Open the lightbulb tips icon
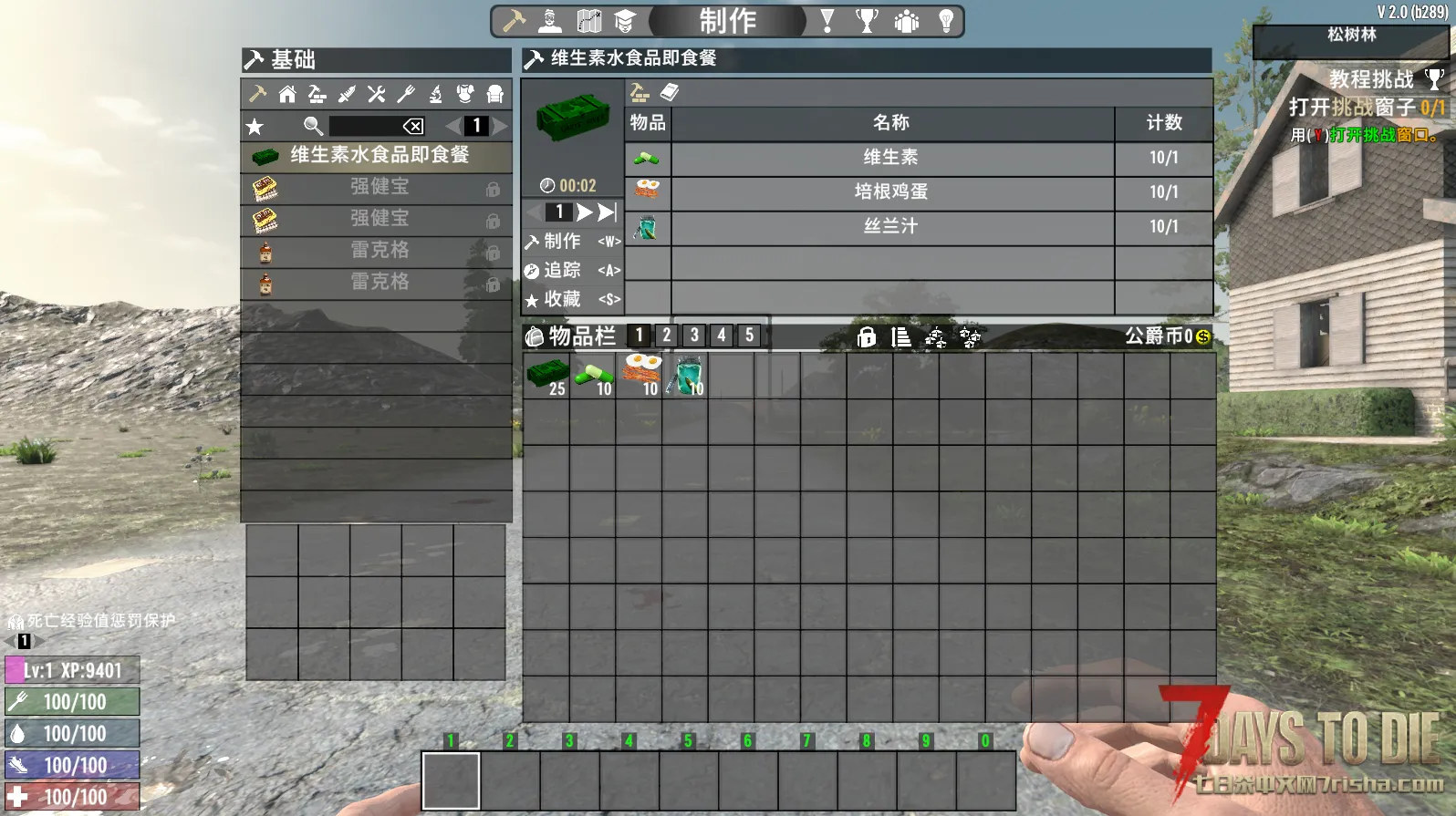The height and width of the screenshot is (816, 1456). pyautogui.click(x=946, y=21)
